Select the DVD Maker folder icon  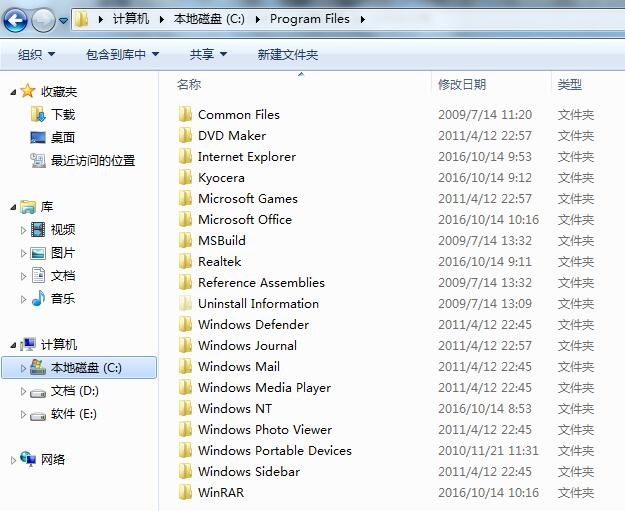point(185,135)
